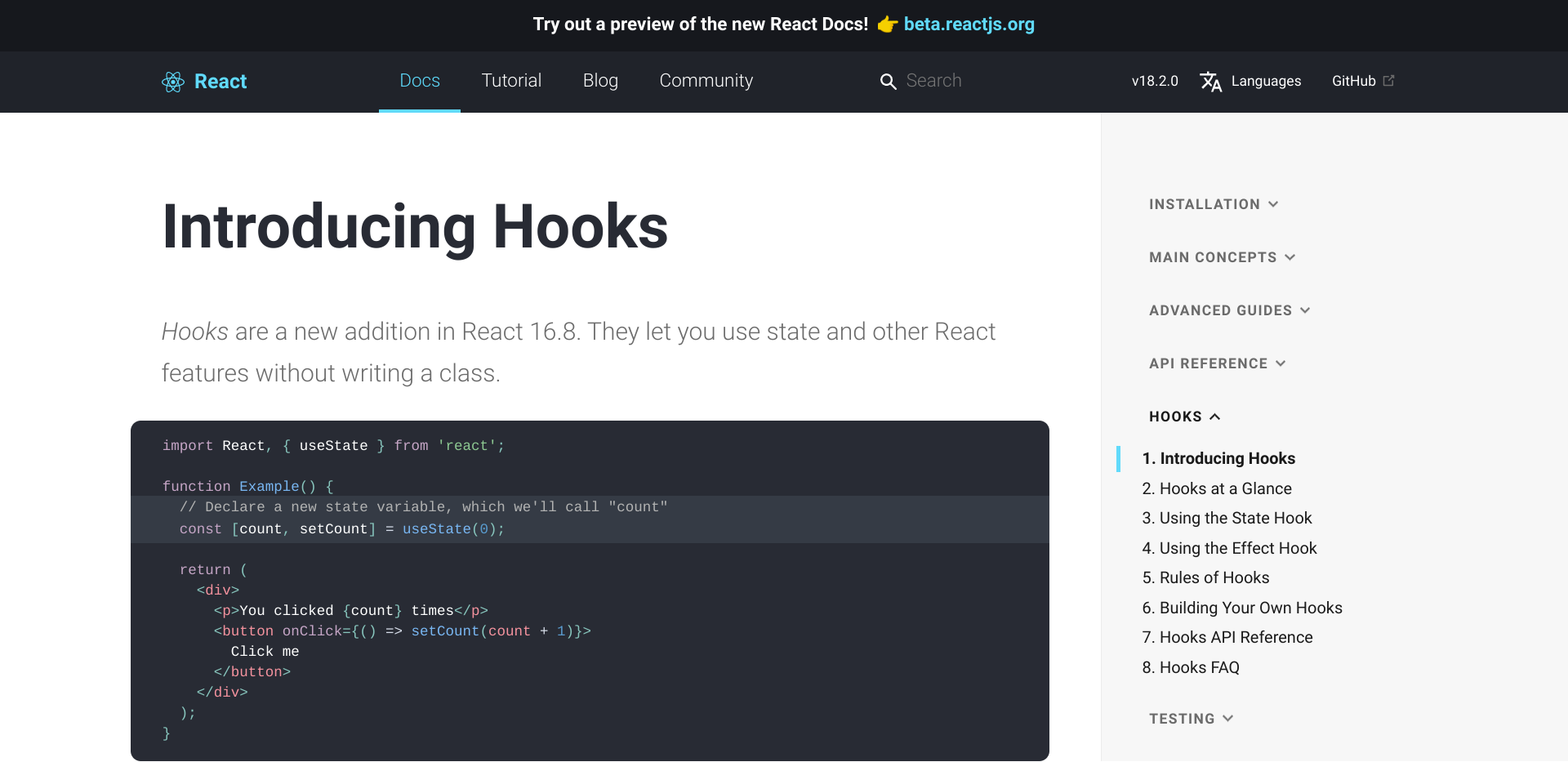Screen dimensions: 1568x762
Task: Open the GitHub link
Action: 1354,81
